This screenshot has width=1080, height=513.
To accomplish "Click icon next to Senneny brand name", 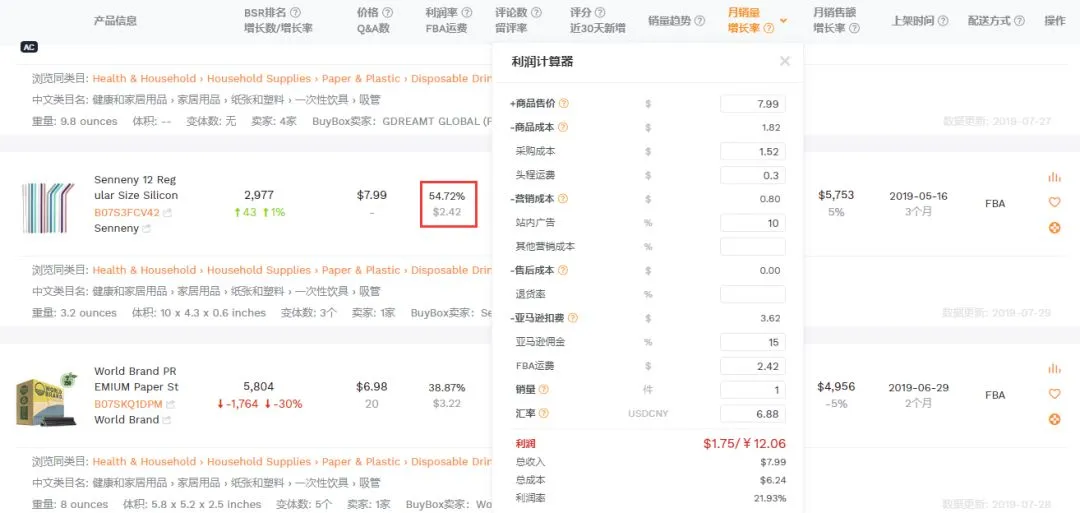I will [146, 229].
